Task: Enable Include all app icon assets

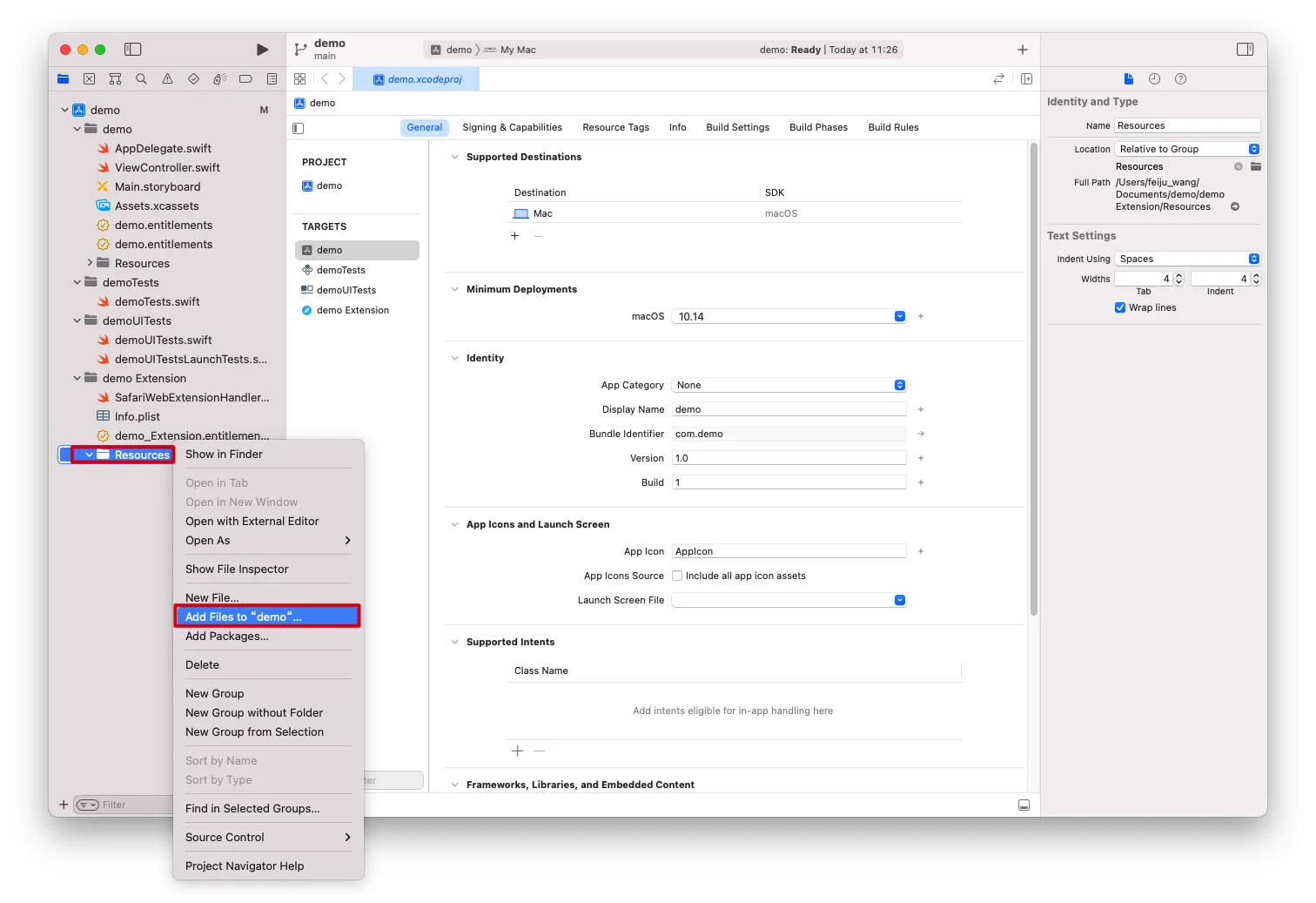Action: point(677,576)
